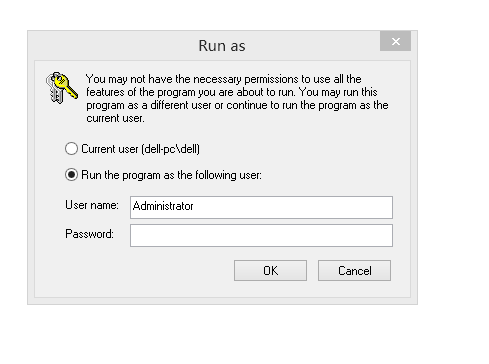Click the 'You may not have' first description line

point(224,79)
